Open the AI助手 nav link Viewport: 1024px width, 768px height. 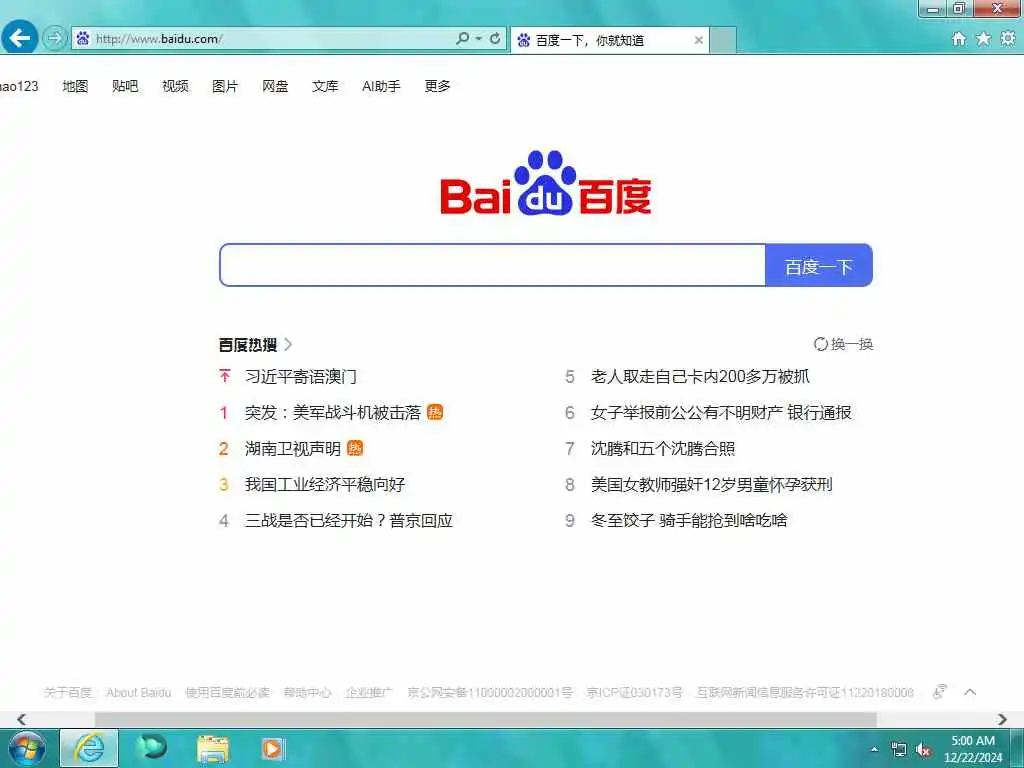pos(381,86)
